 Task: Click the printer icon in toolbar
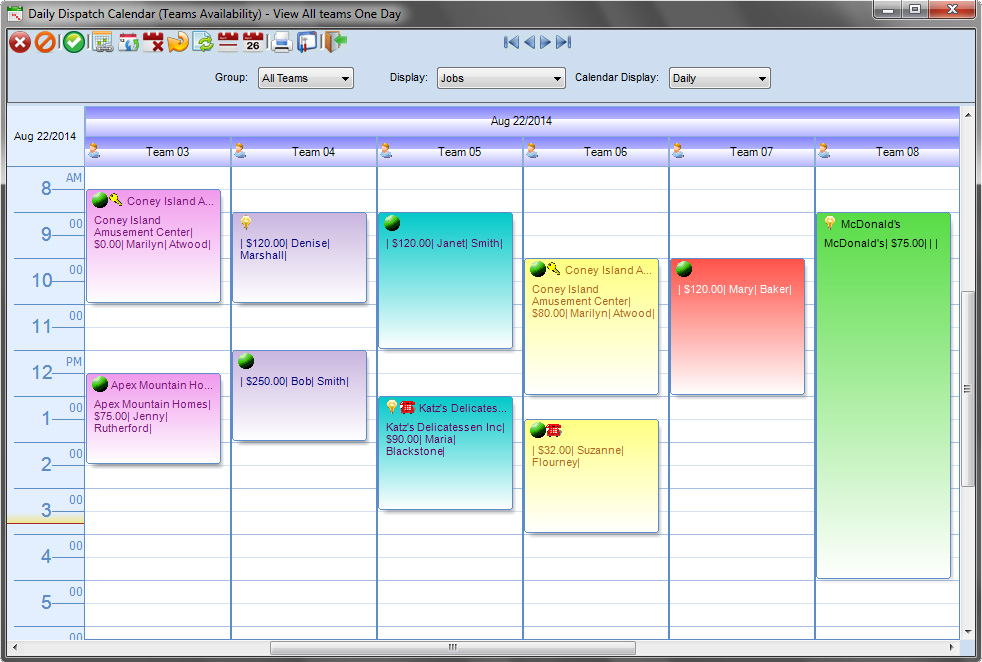click(x=281, y=43)
